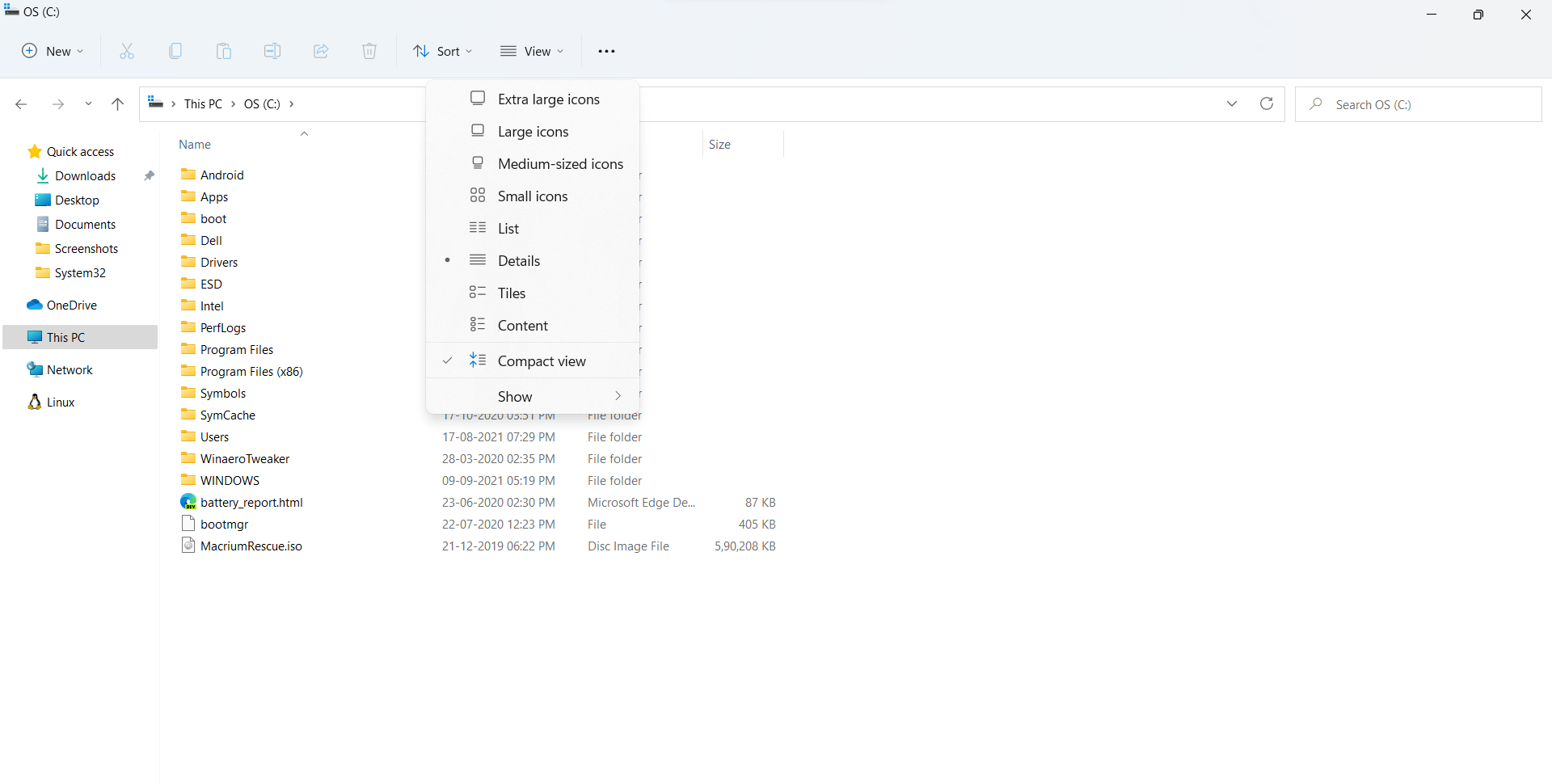
Task: Click the Edge icon of battery_report.html
Action: (x=188, y=502)
